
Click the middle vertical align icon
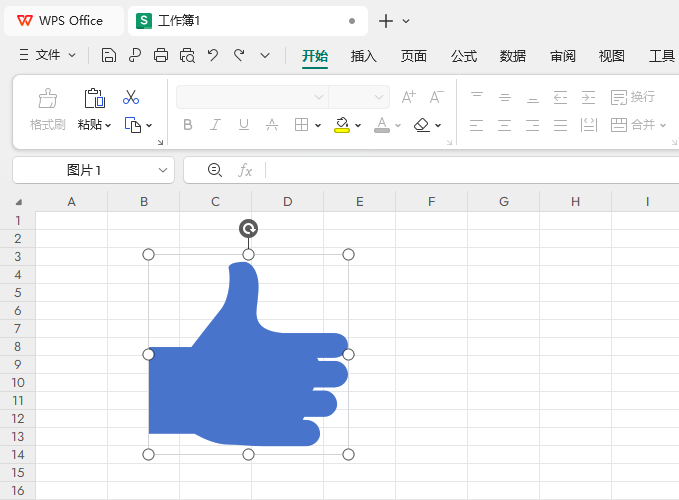click(x=504, y=97)
